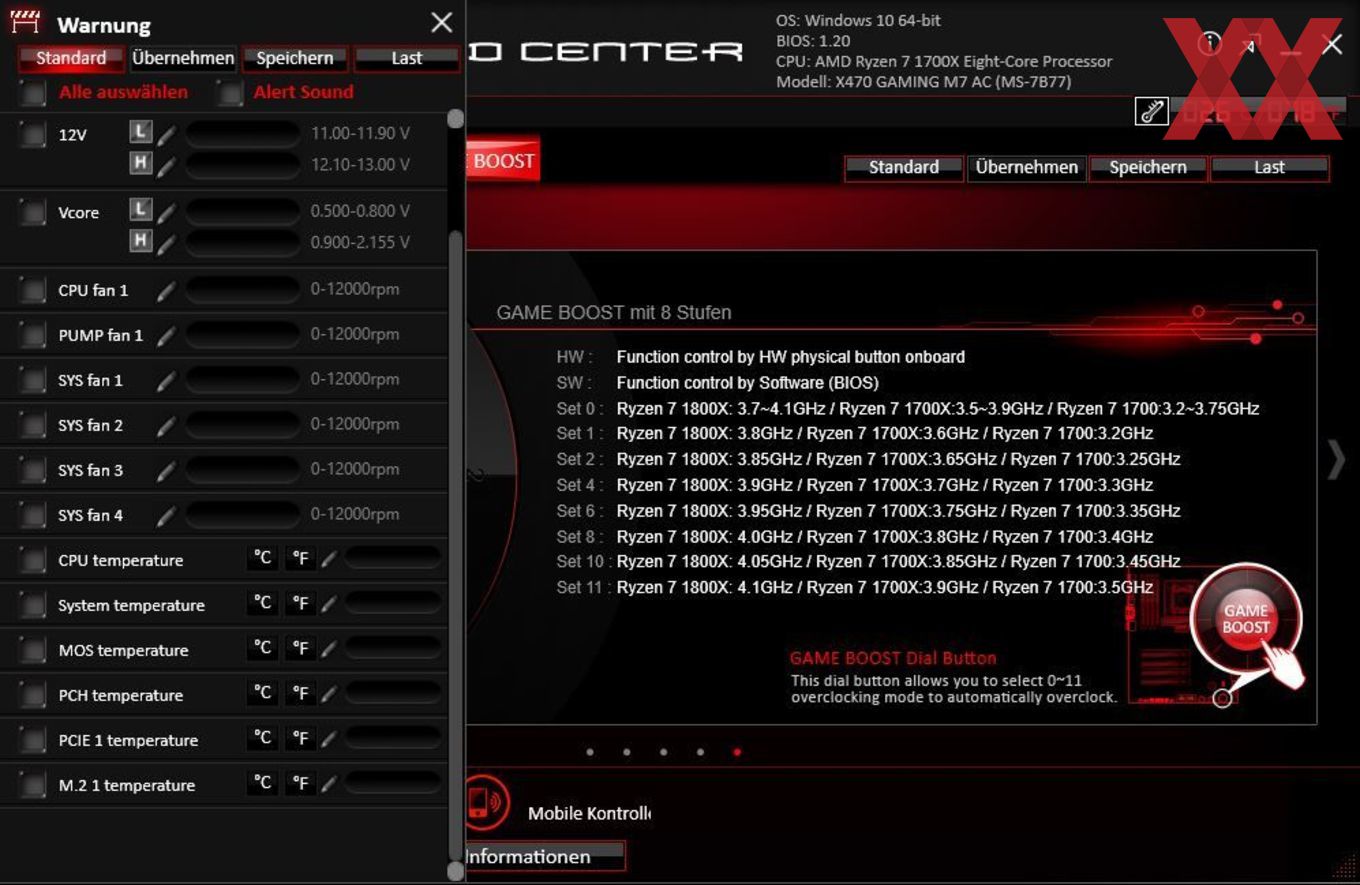Click pencil icon for SYS fan 1
This screenshot has width=1360, height=885.
pyautogui.click(x=167, y=380)
